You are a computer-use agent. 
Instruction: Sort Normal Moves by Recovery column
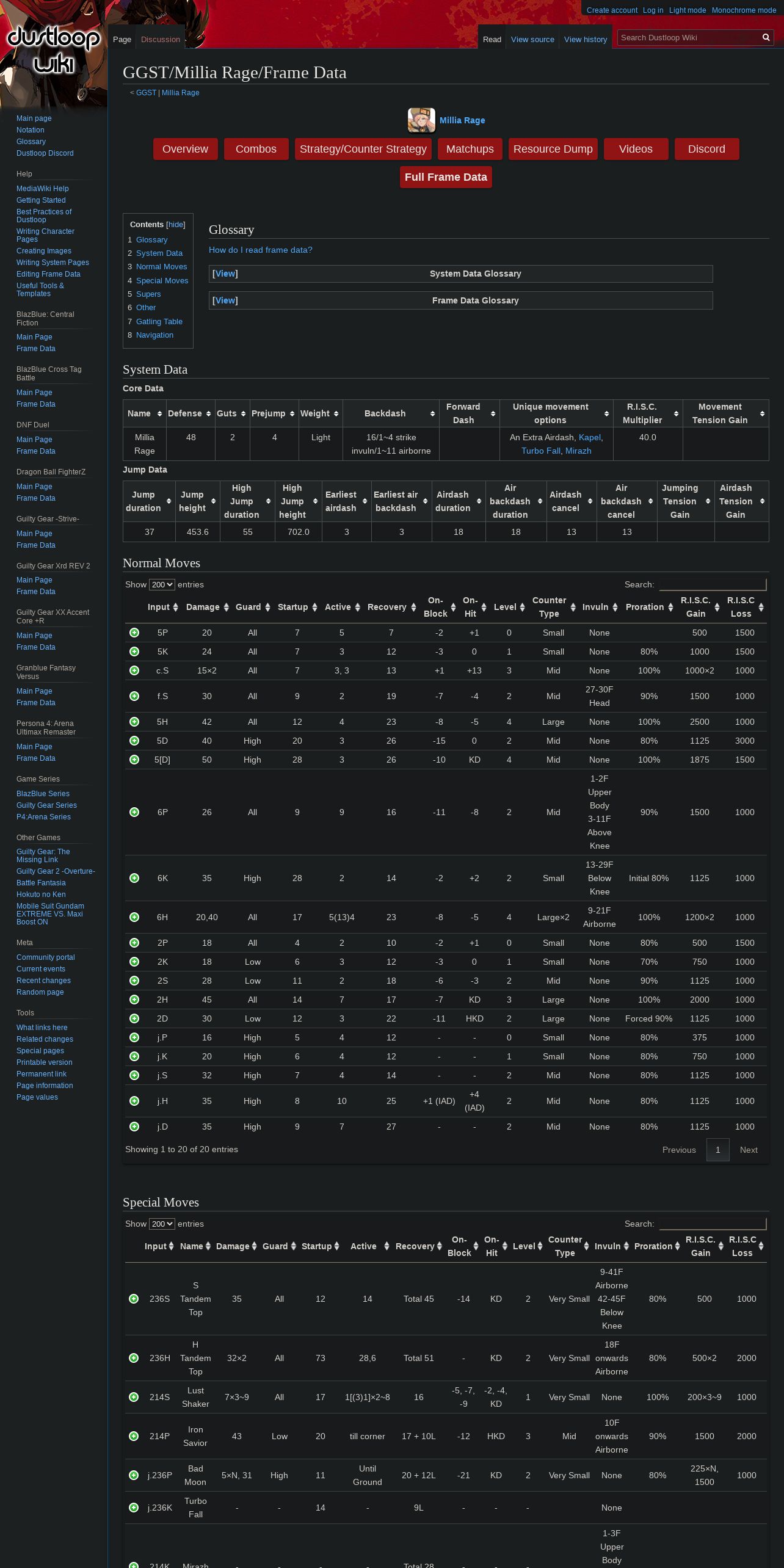tap(391, 607)
